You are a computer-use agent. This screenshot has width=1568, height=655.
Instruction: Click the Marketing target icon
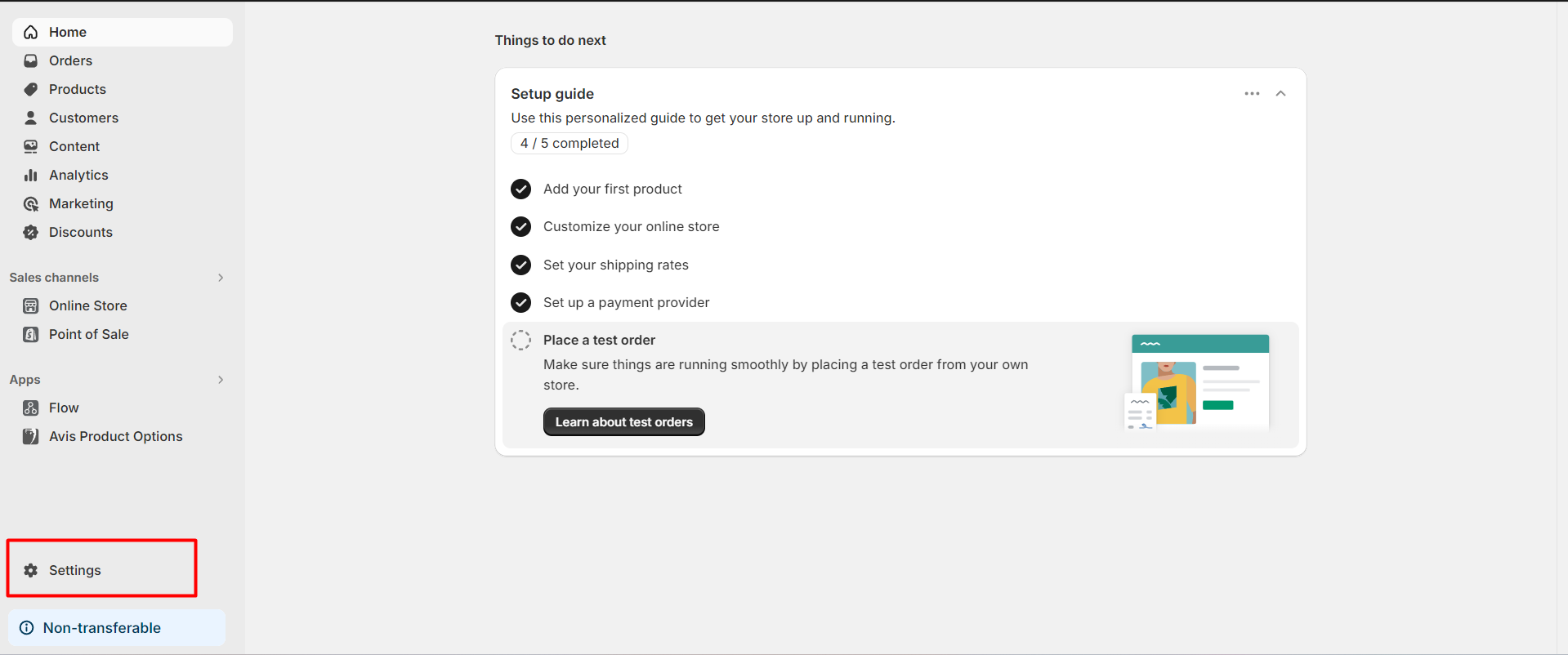31,203
